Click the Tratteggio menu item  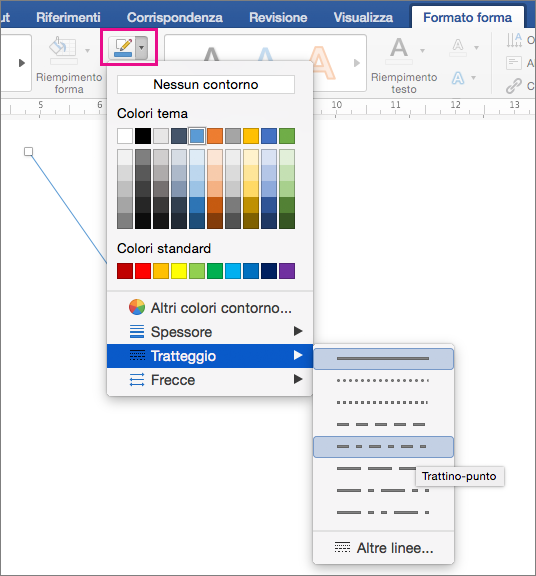(210, 356)
